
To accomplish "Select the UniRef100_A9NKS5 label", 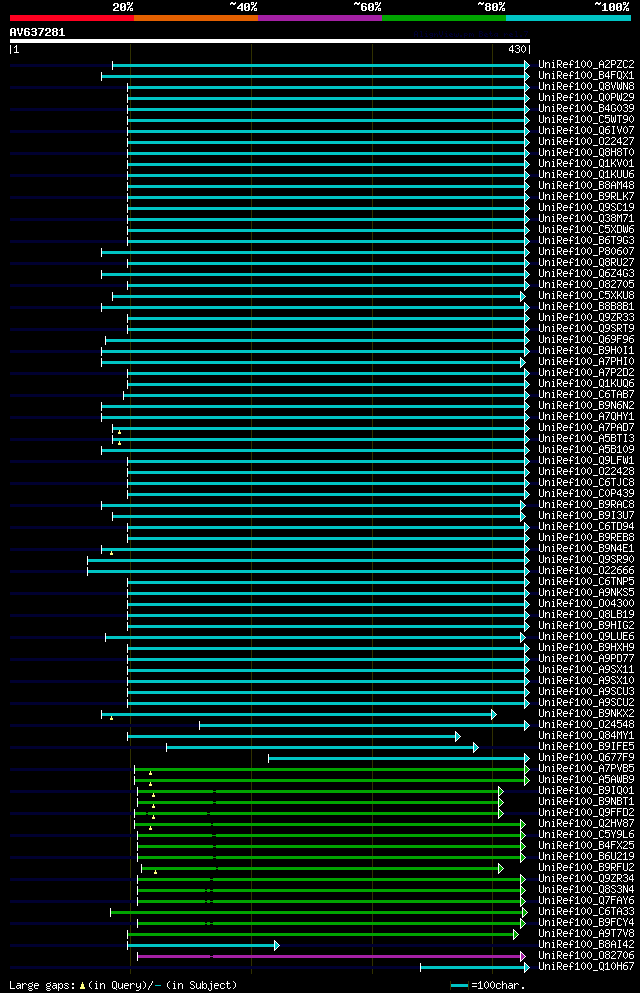I will (586, 593).
